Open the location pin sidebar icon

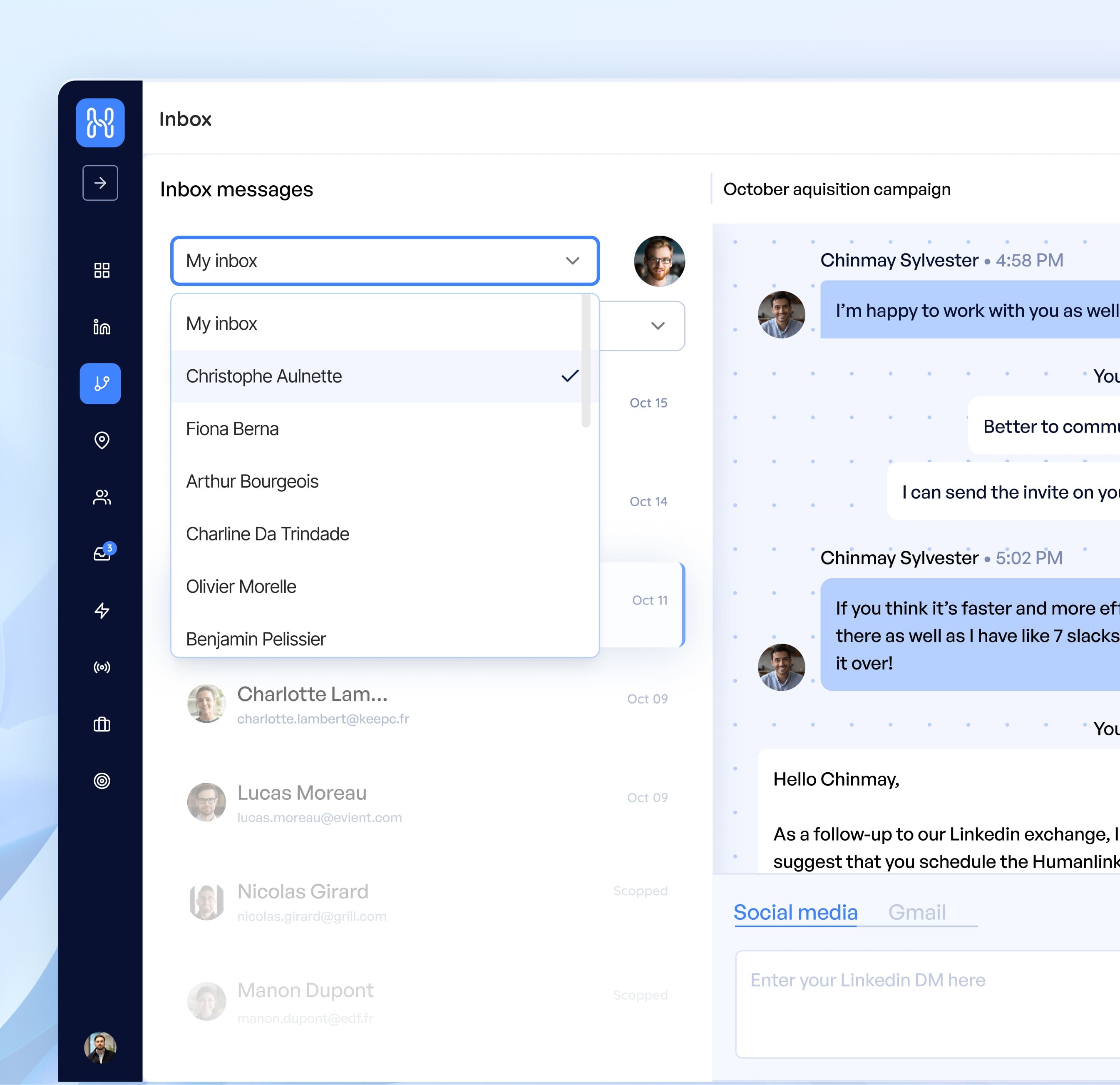[102, 440]
